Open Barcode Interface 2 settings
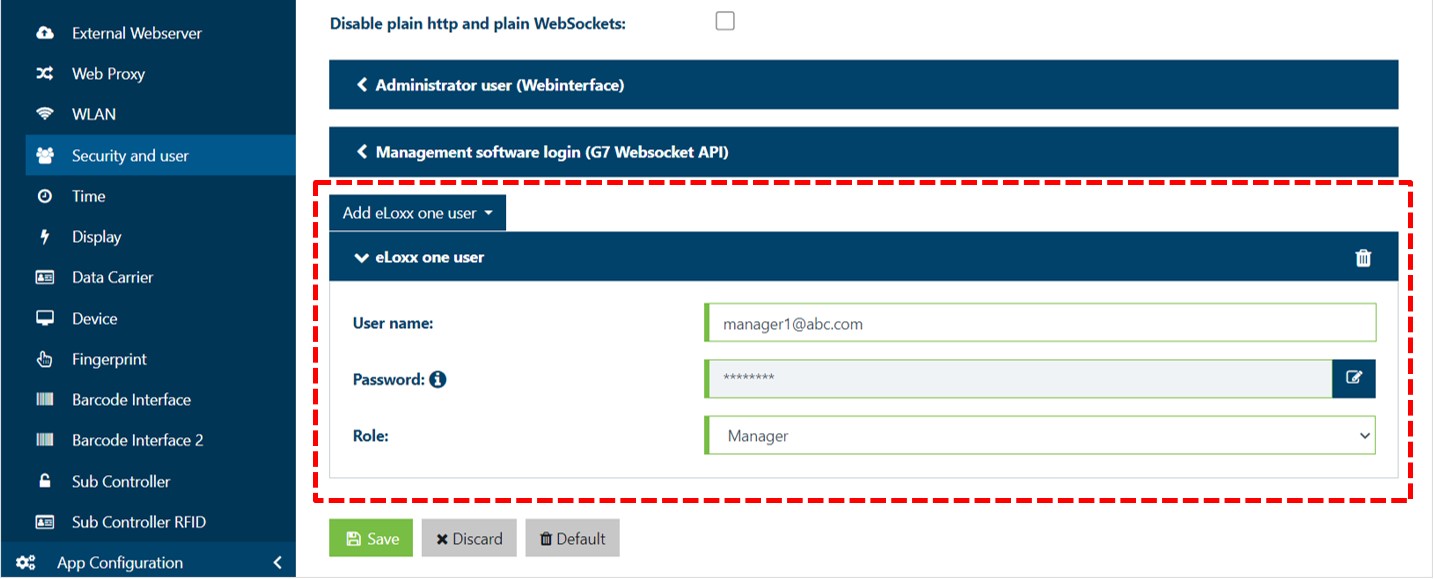The height and width of the screenshot is (579, 1434). [x=137, y=440]
